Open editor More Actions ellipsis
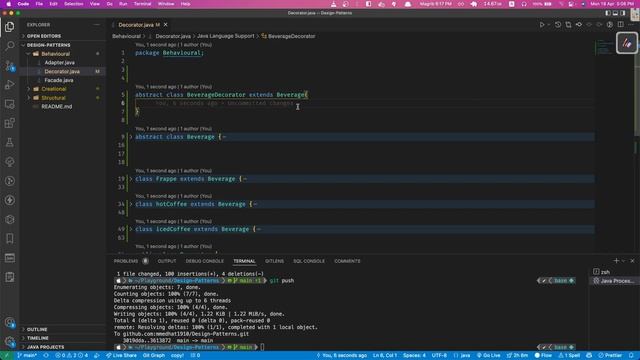This screenshot has width=640, height=360. pyautogui.click(x=631, y=25)
